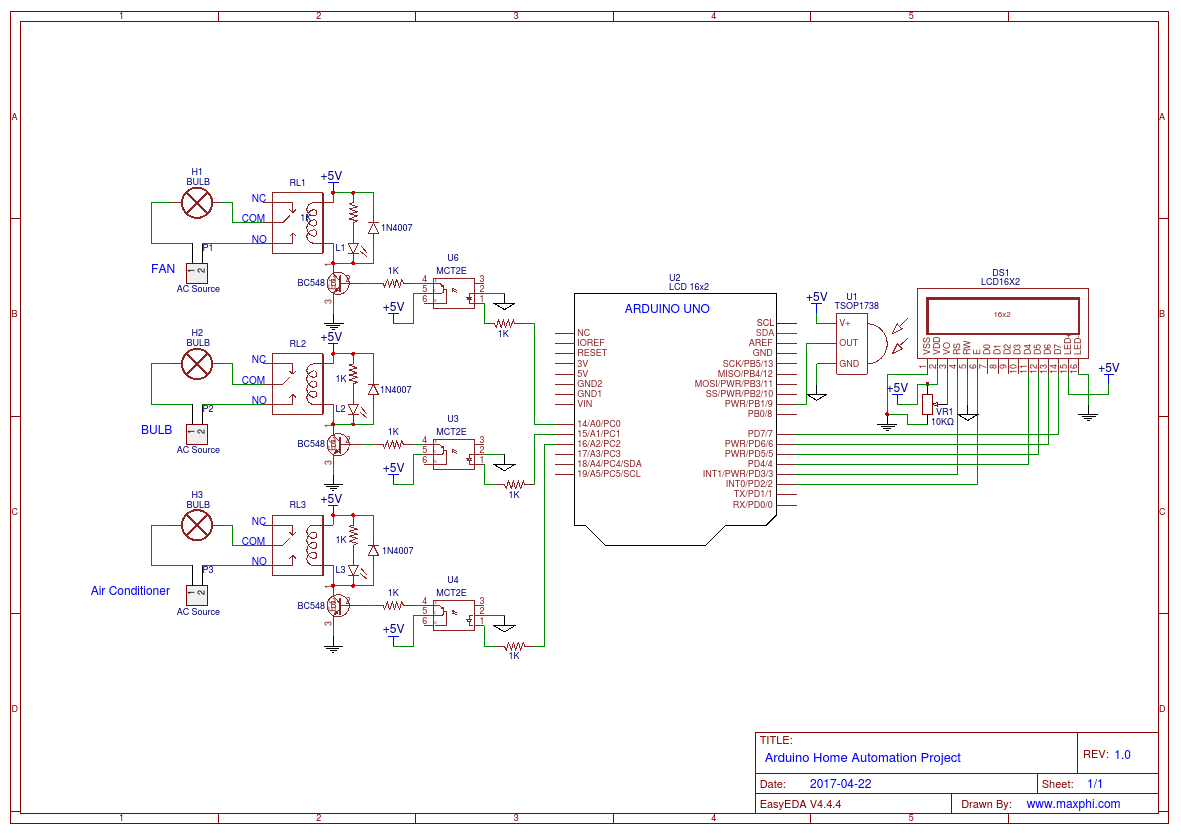Screen dimensions: 1181x833
Task: Select the ground symbol below U3
Action: click(x=502, y=466)
